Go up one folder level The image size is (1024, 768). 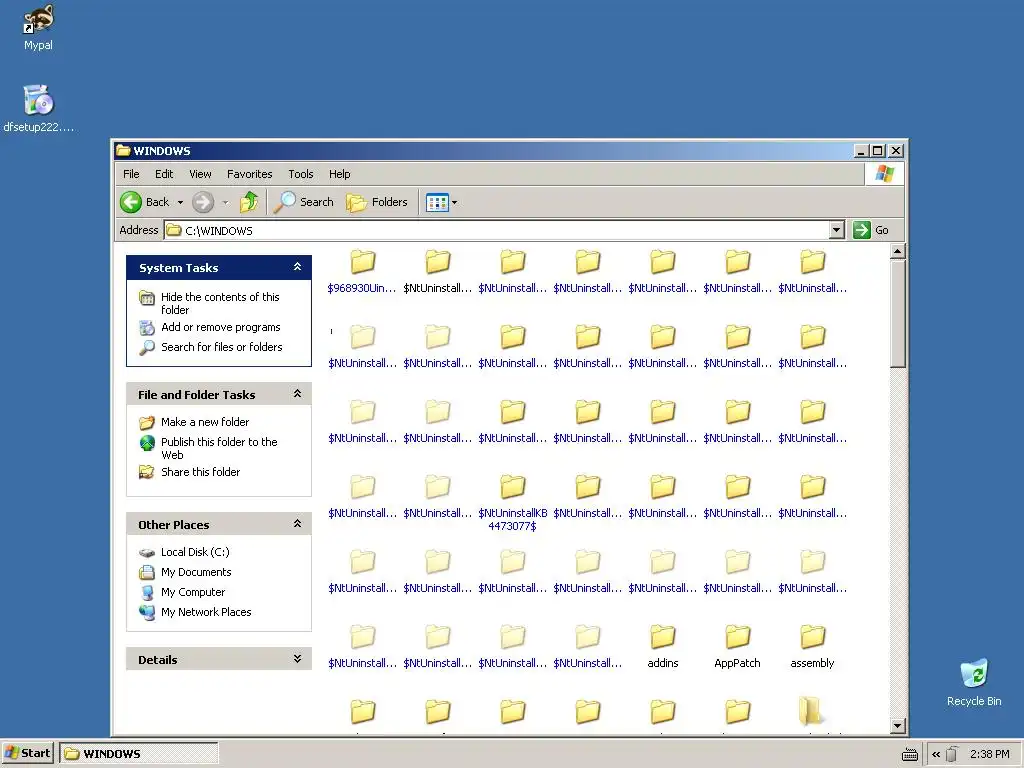tap(249, 202)
